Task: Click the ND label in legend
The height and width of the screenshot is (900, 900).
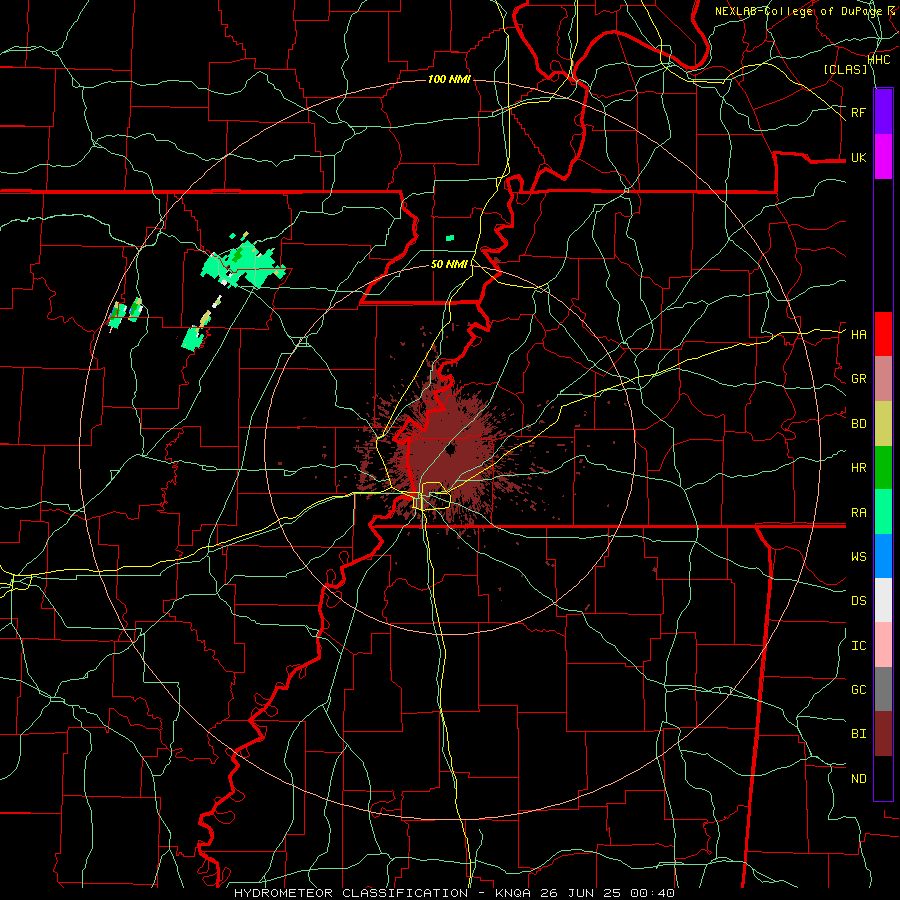Action: (x=859, y=778)
